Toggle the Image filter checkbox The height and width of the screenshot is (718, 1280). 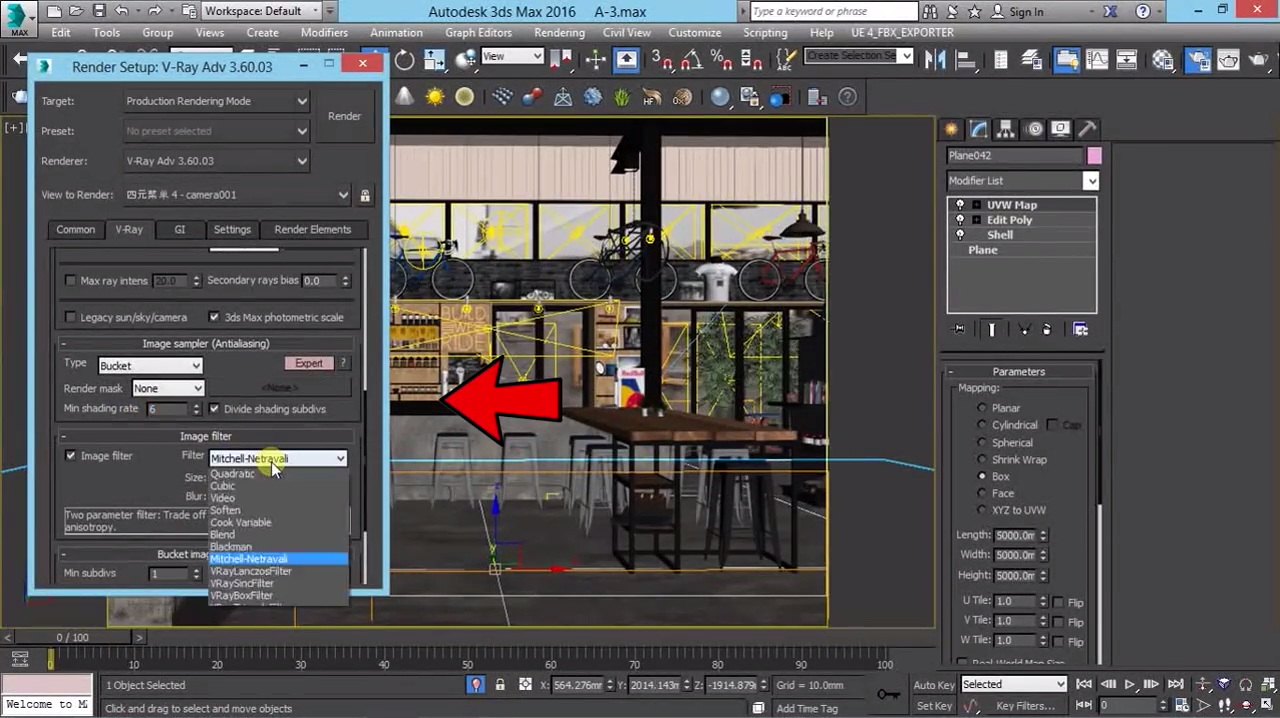(x=70, y=456)
